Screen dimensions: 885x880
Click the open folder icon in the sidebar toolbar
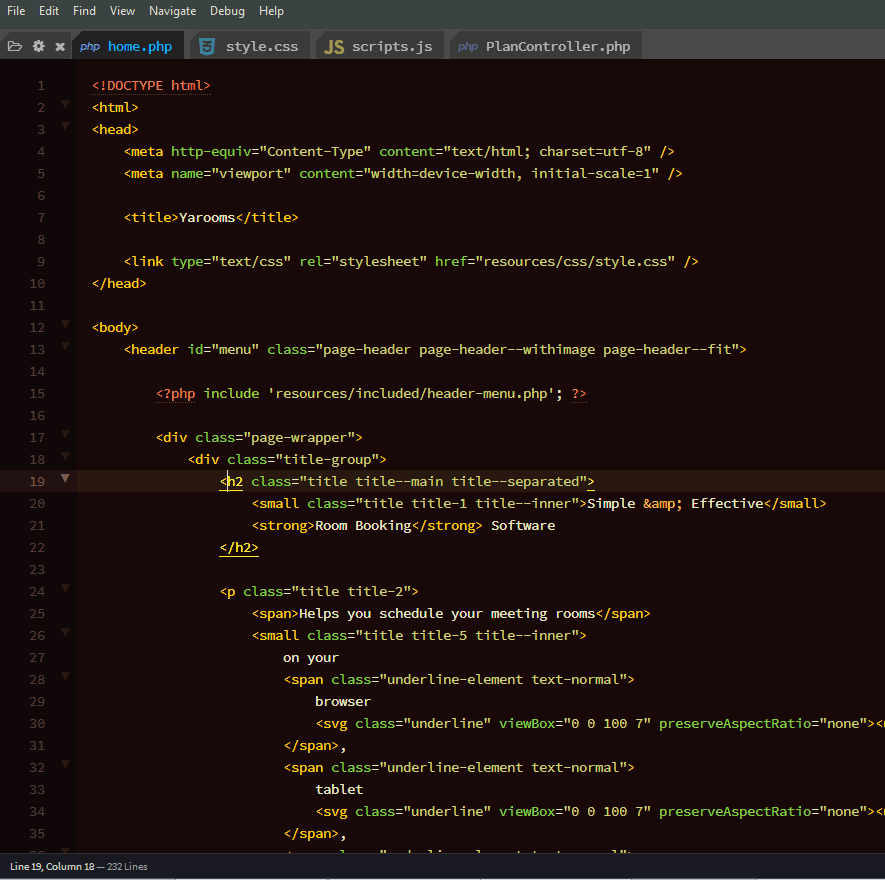14,46
